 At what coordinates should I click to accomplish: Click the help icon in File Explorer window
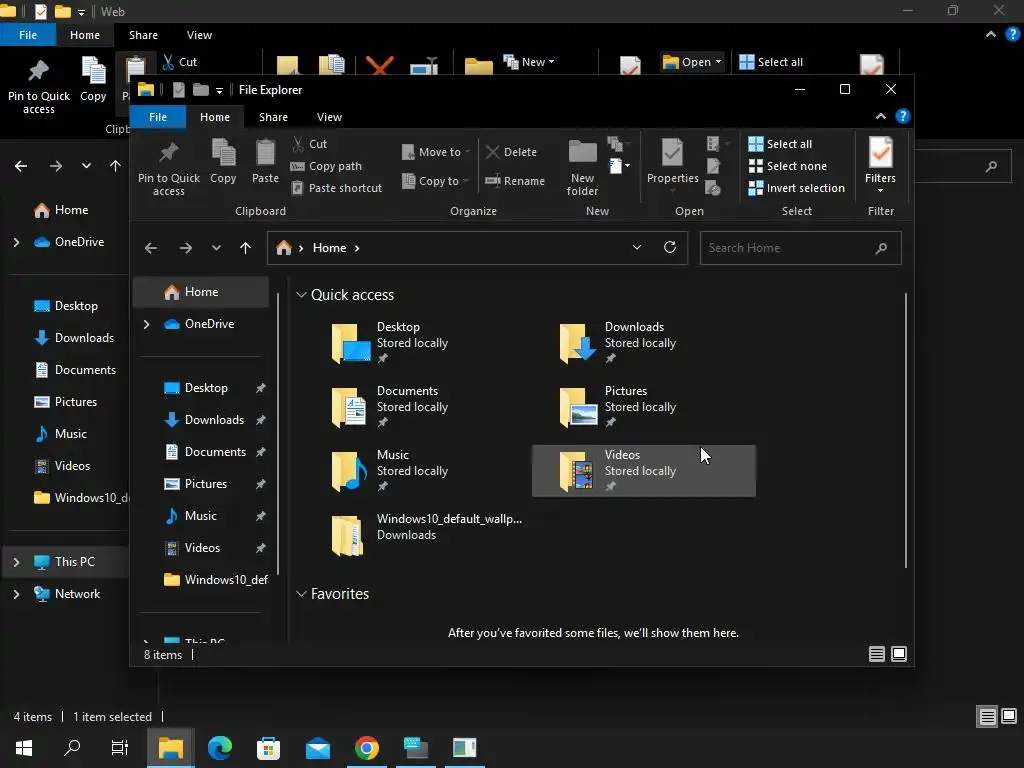[903, 116]
